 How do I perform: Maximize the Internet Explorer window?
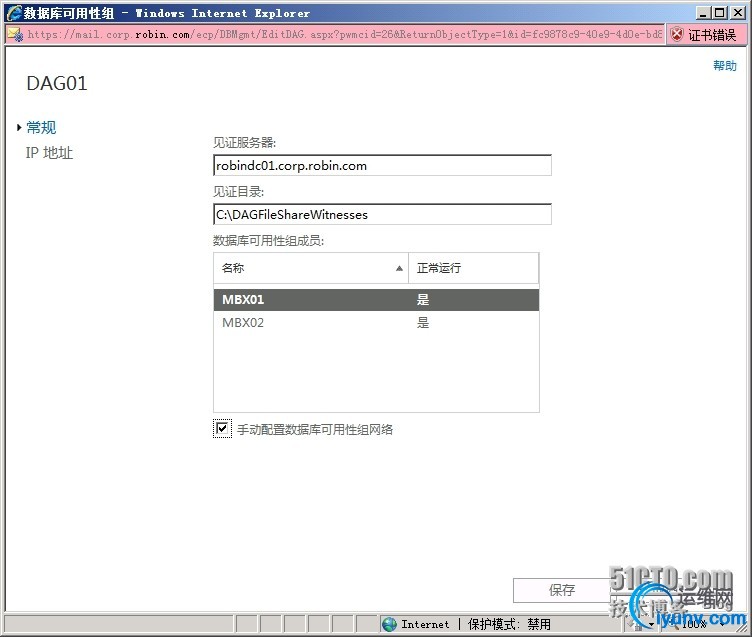click(719, 13)
